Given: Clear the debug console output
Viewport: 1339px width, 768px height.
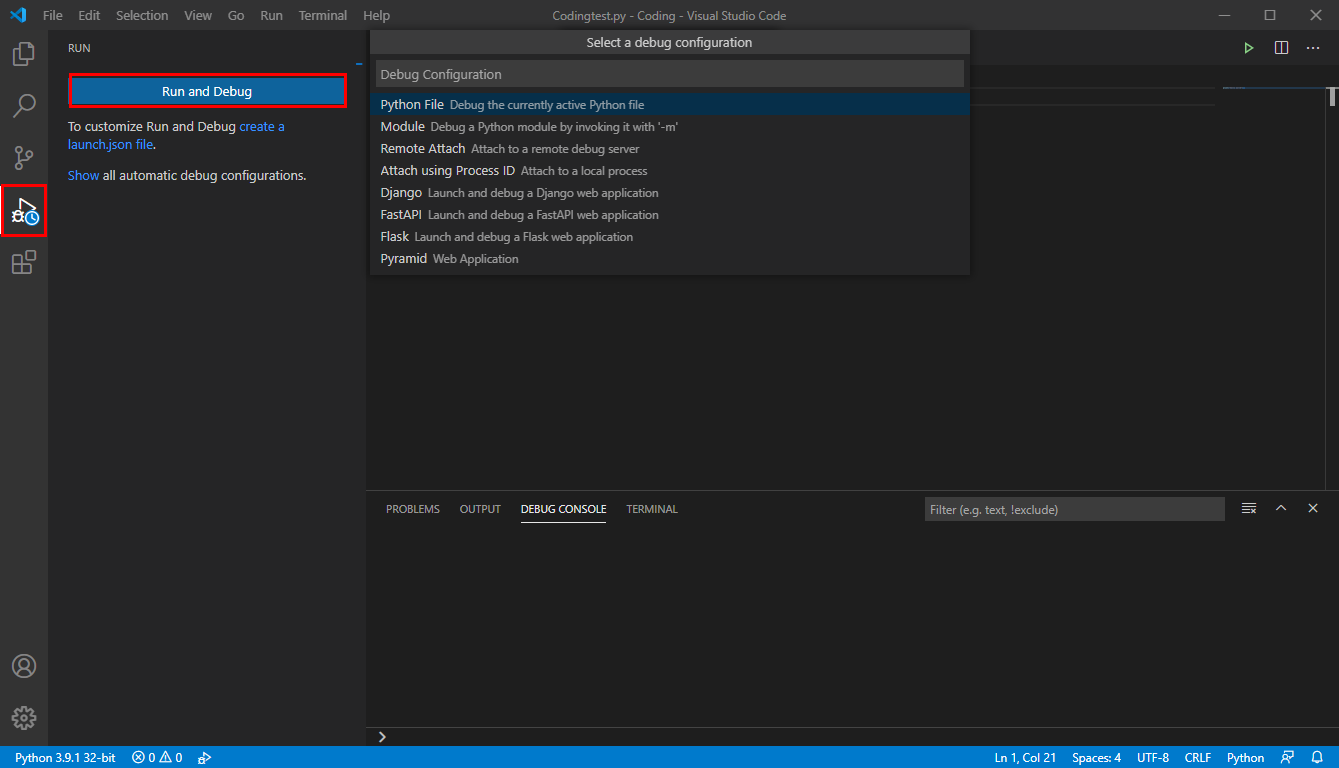Looking at the screenshot, I should (1249, 509).
